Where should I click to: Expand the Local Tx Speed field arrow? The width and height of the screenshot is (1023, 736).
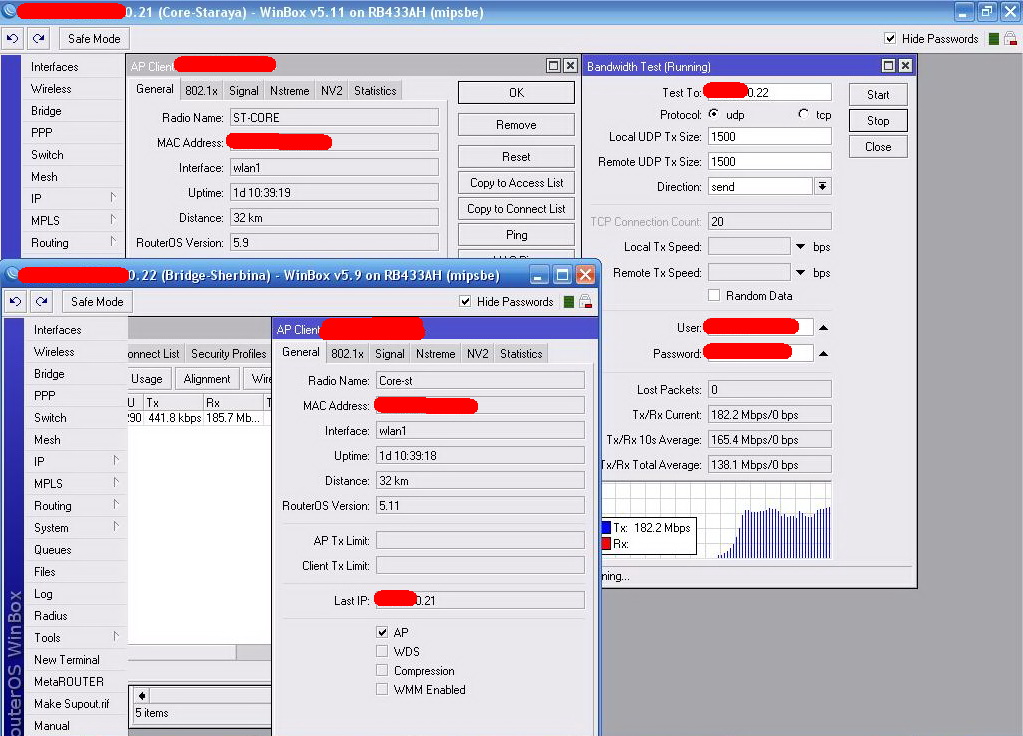[801, 247]
